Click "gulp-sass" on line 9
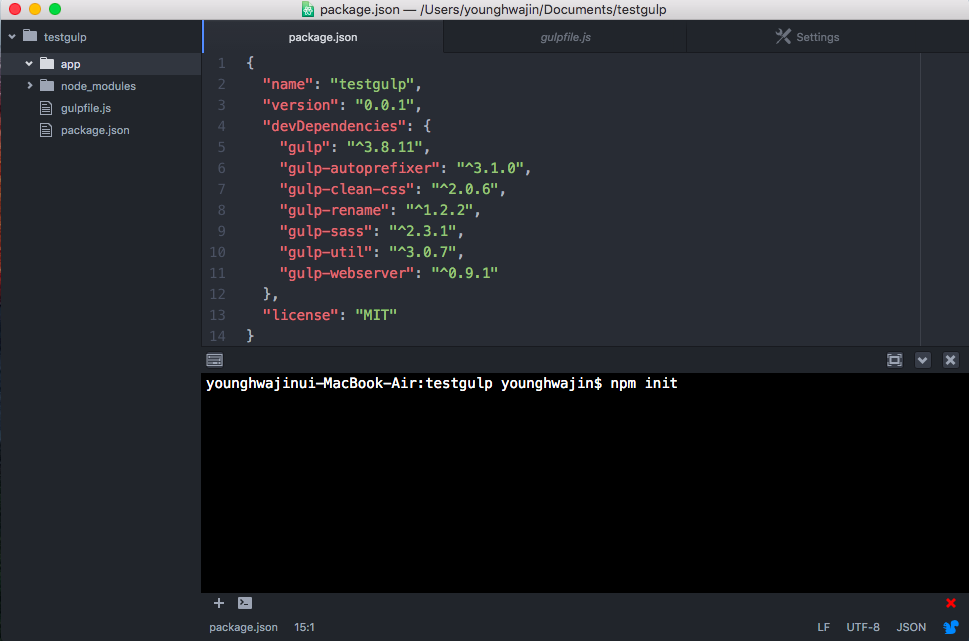The image size is (969, 641). pyautogui.click(x=326, y=231)
